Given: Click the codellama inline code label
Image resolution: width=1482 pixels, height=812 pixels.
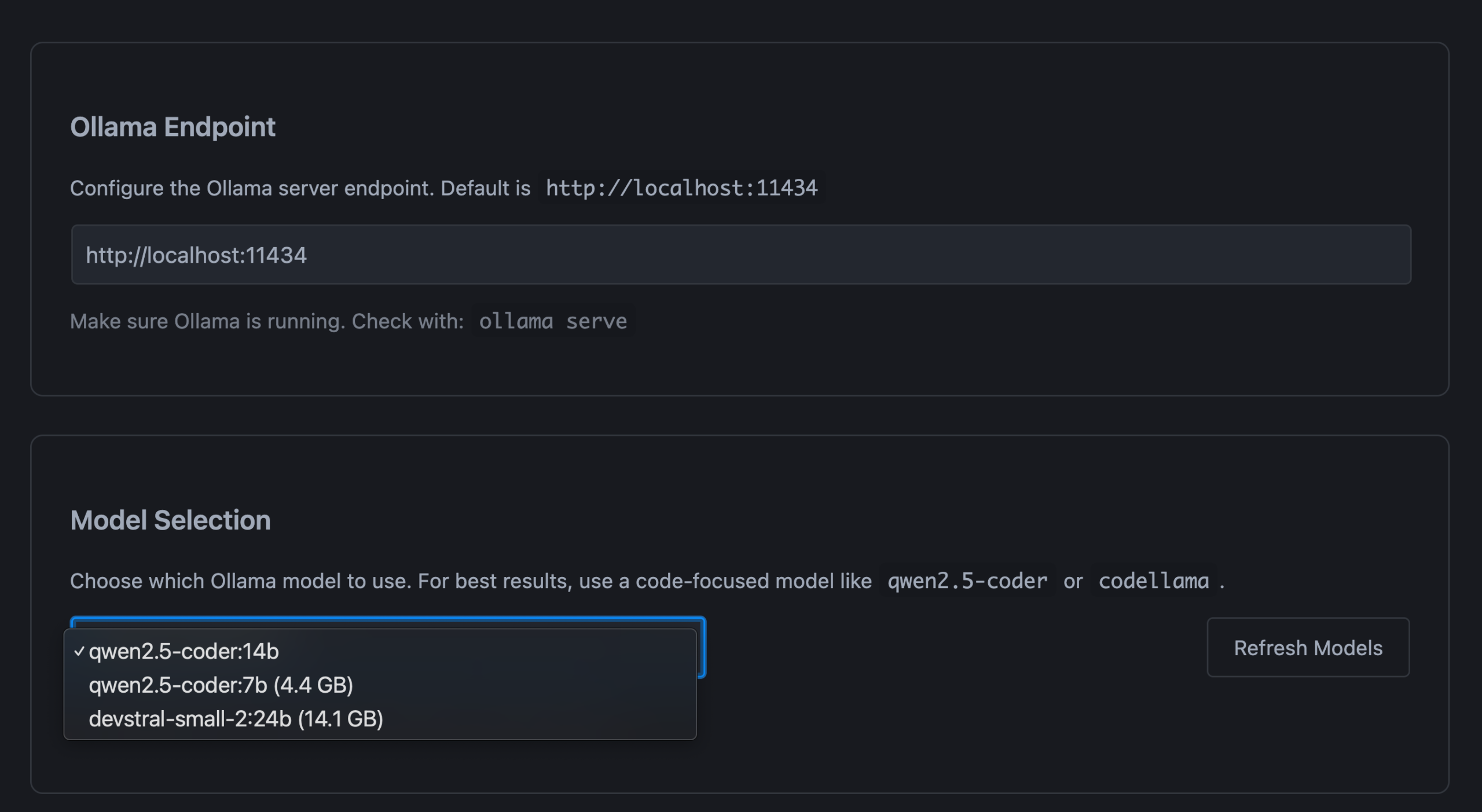Looking at the screenshot, I should (x=1154, y=581).
